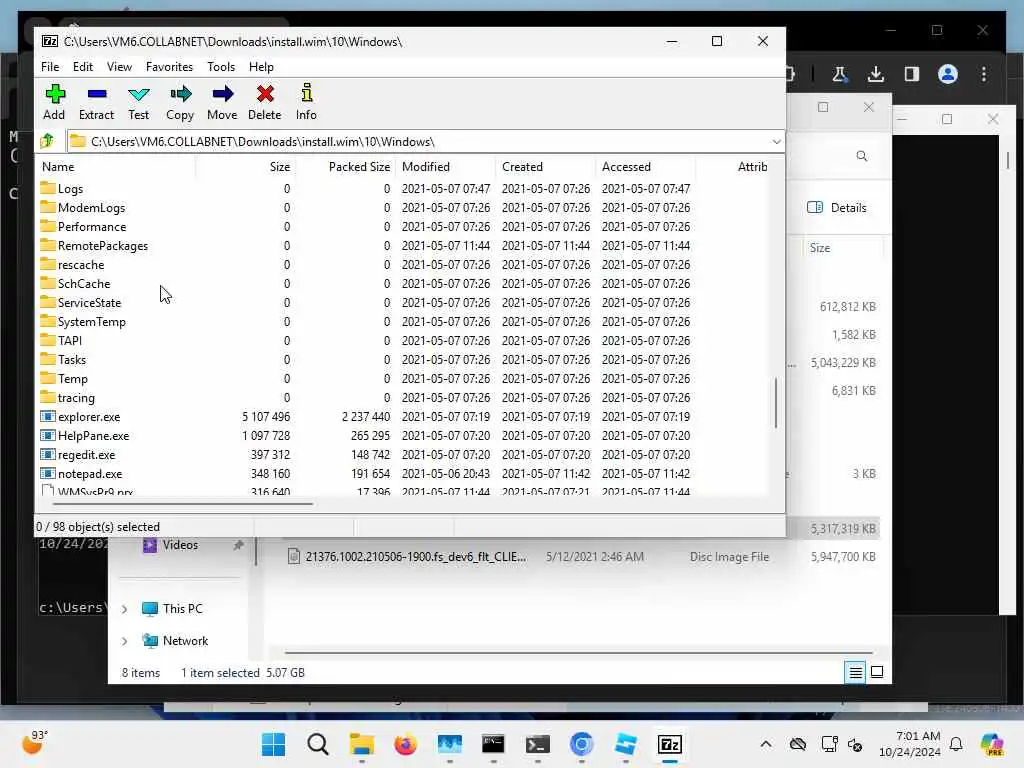Switch to details list view in Explorer
1024x768 pixels.
(x=856, y=672)
